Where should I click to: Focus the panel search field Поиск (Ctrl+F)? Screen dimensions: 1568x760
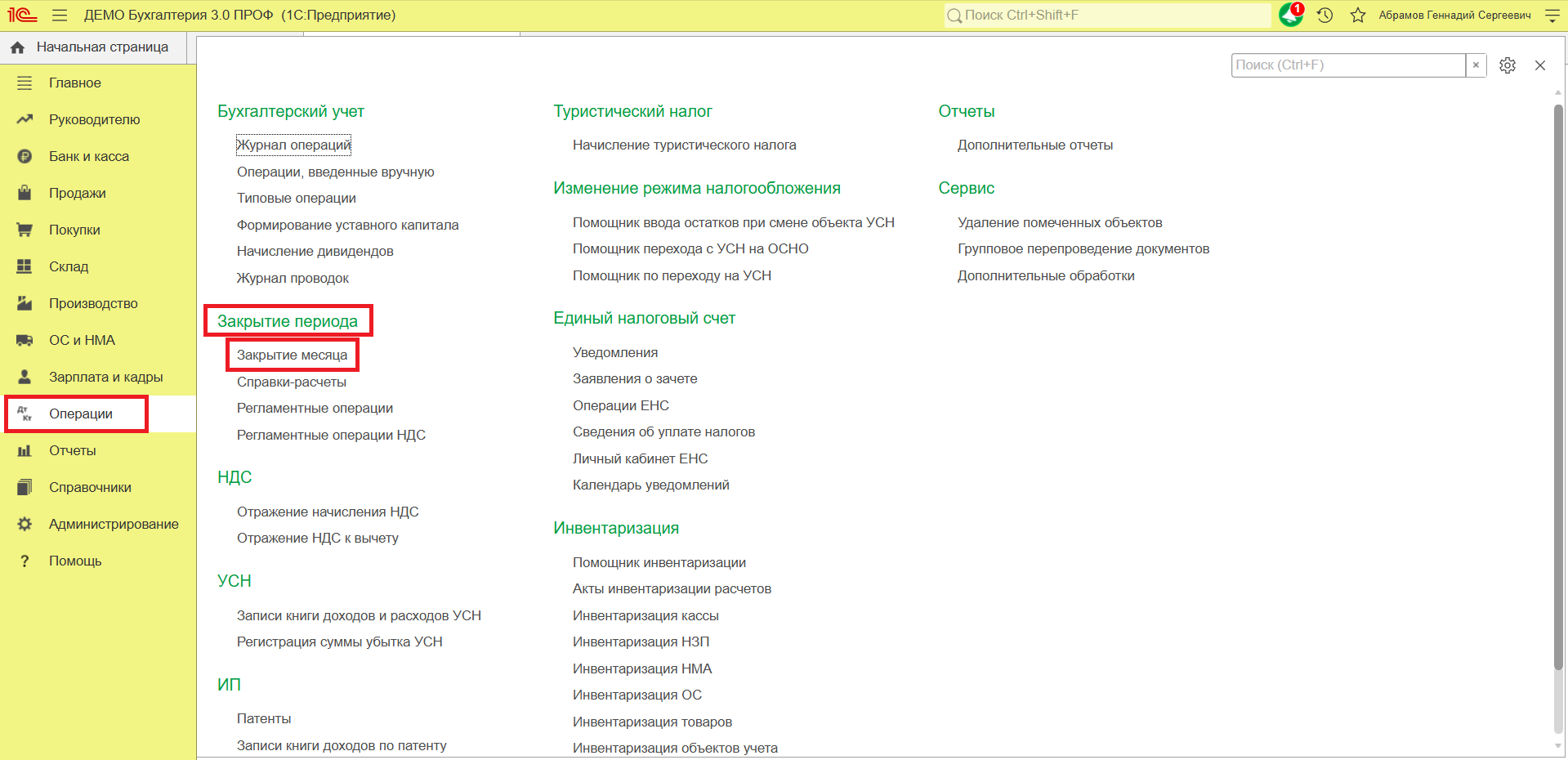click(1348, 65)
